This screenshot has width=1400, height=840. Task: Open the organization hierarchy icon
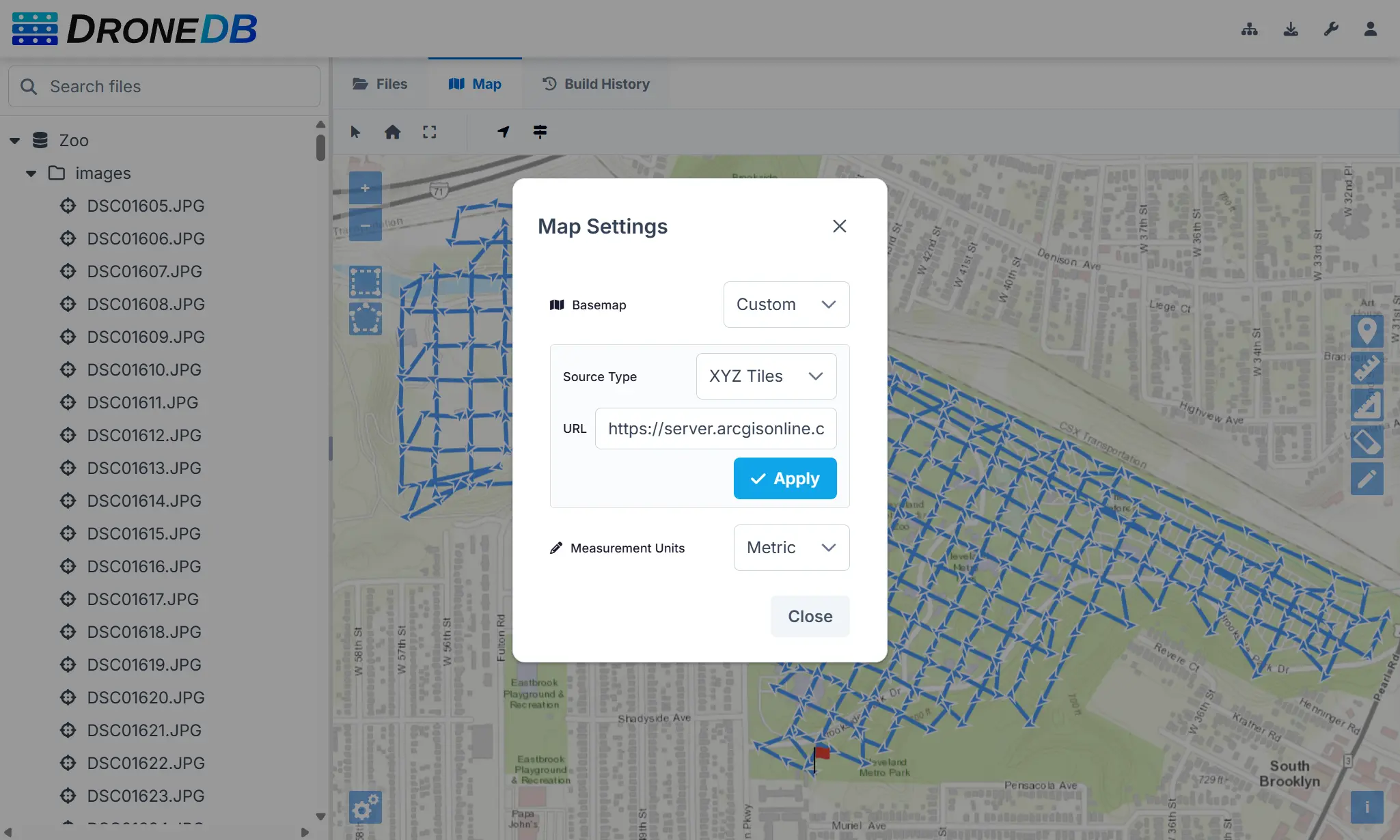coord(1249,29)
